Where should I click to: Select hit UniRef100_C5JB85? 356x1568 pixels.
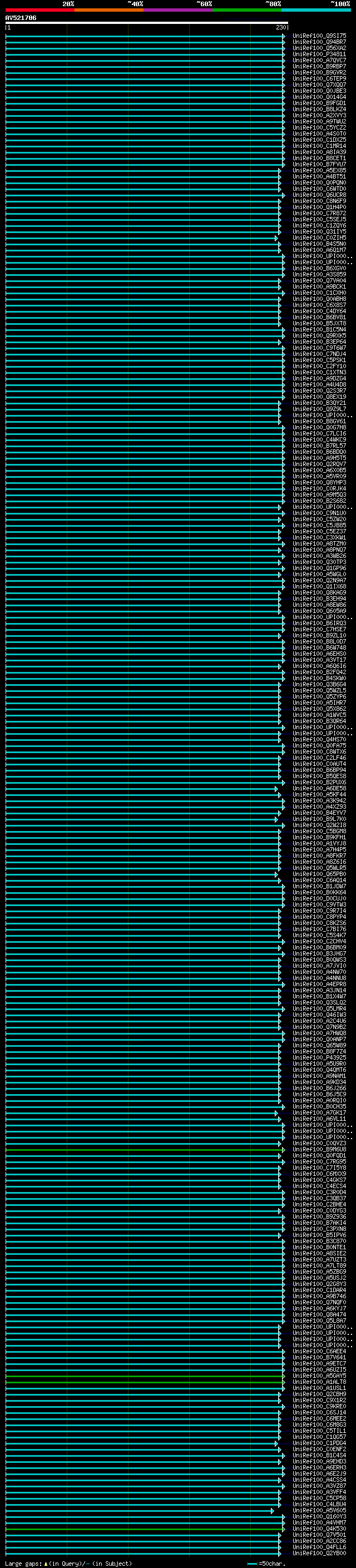[x=319, y=525]
